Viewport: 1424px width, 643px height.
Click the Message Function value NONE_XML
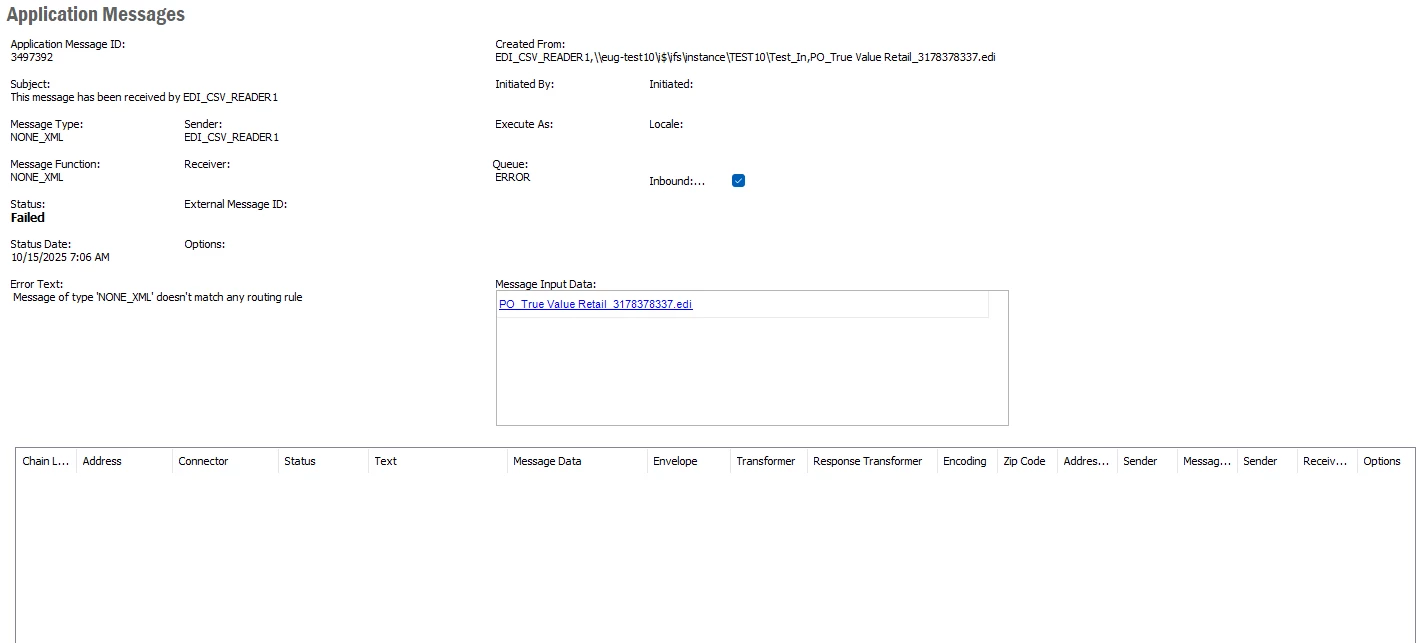[37, 178]
